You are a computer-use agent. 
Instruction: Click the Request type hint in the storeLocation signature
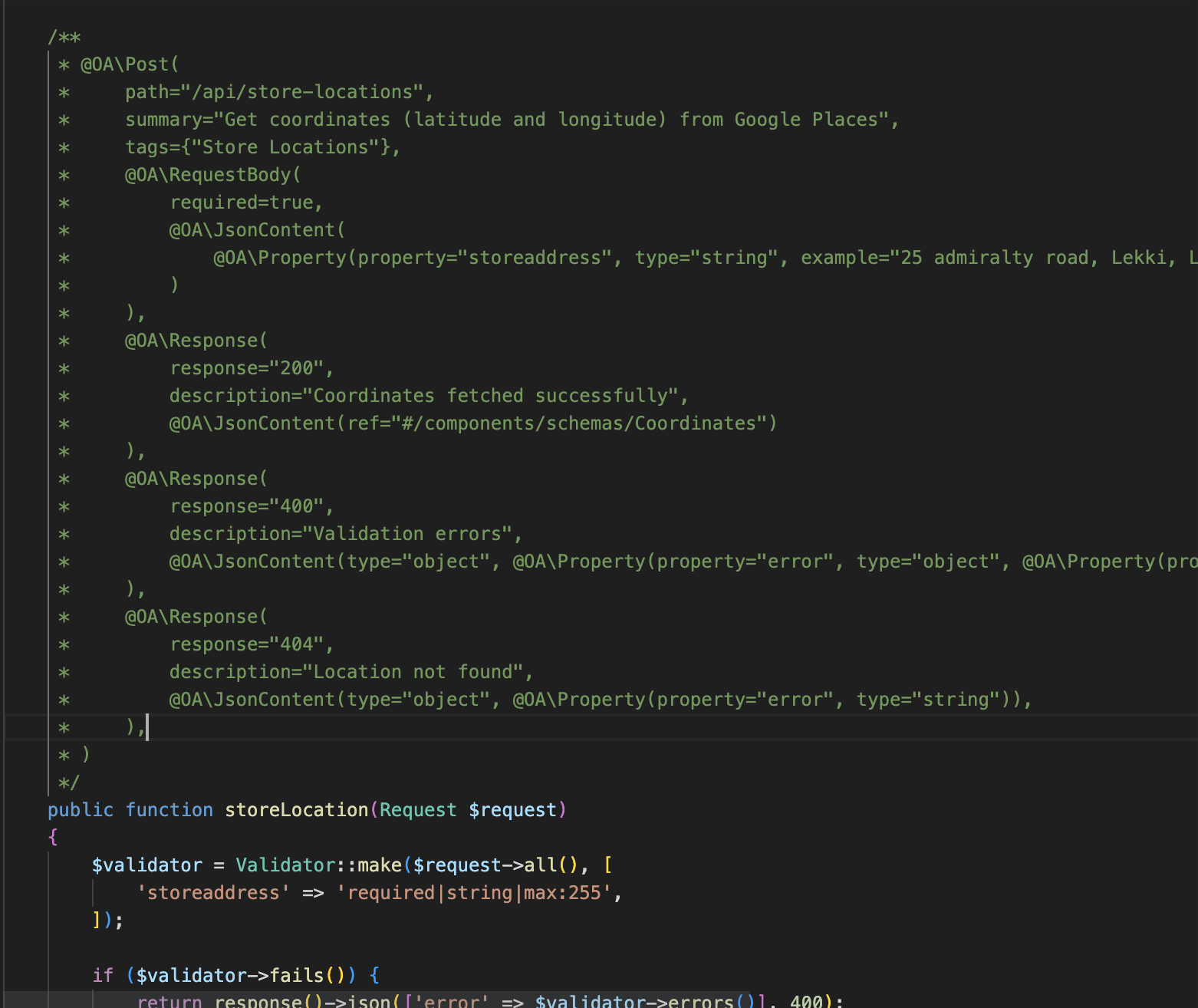click(x=418, y=810)
